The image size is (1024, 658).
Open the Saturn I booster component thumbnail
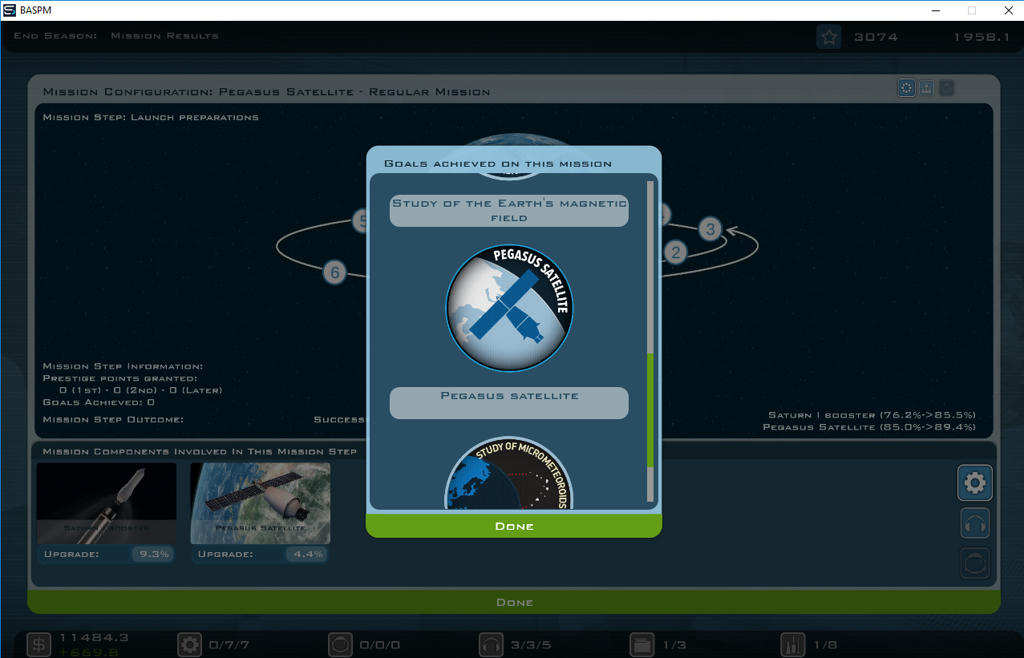click(106, 503)
